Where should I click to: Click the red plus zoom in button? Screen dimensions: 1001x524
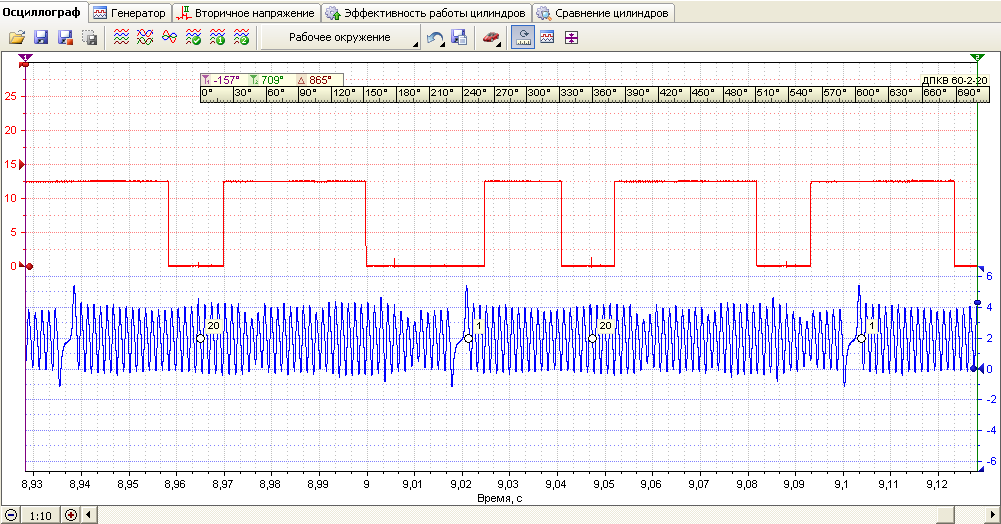tap(72, 515)
